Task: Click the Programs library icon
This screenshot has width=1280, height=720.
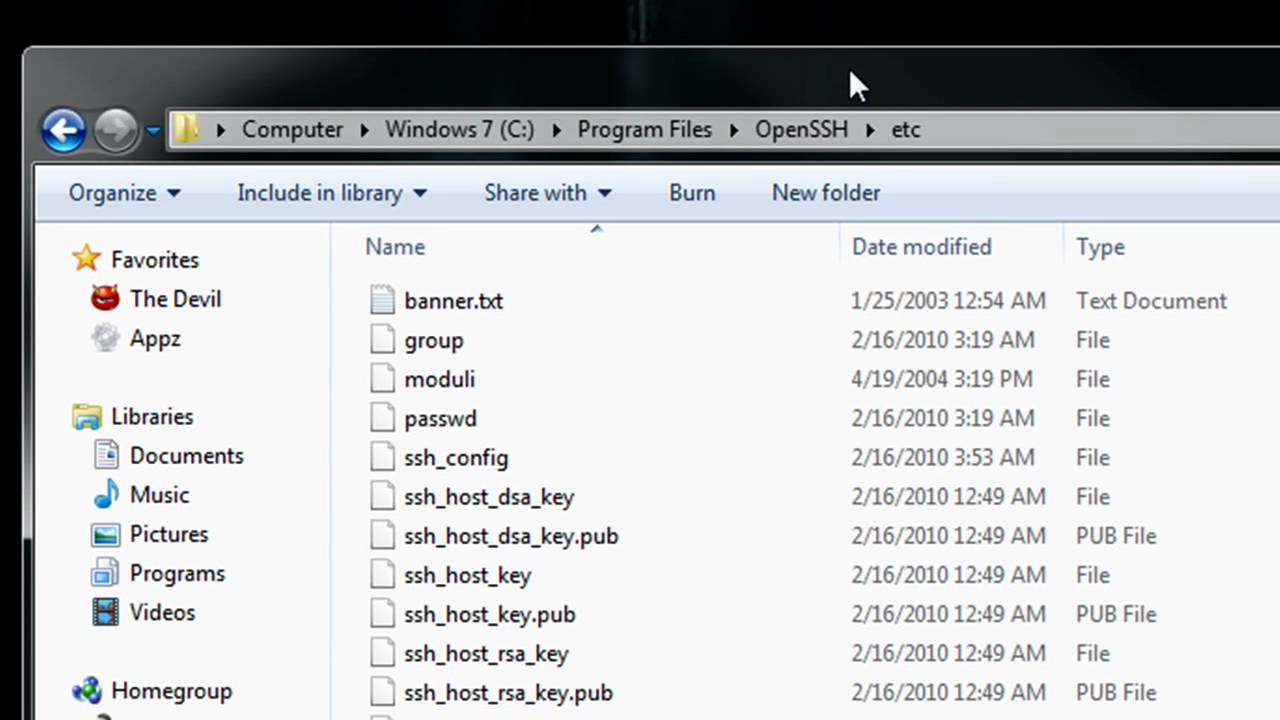Action: [x=105, y=573]
